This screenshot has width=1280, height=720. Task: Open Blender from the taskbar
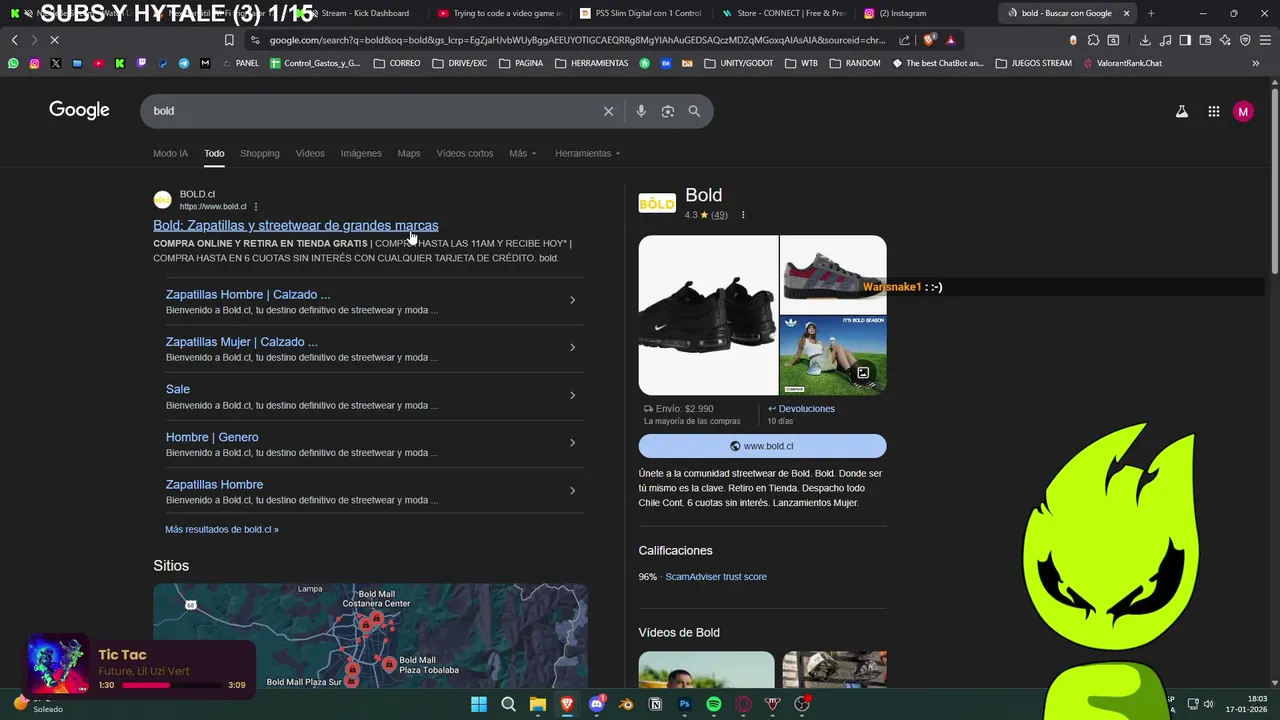click(626, 704)
